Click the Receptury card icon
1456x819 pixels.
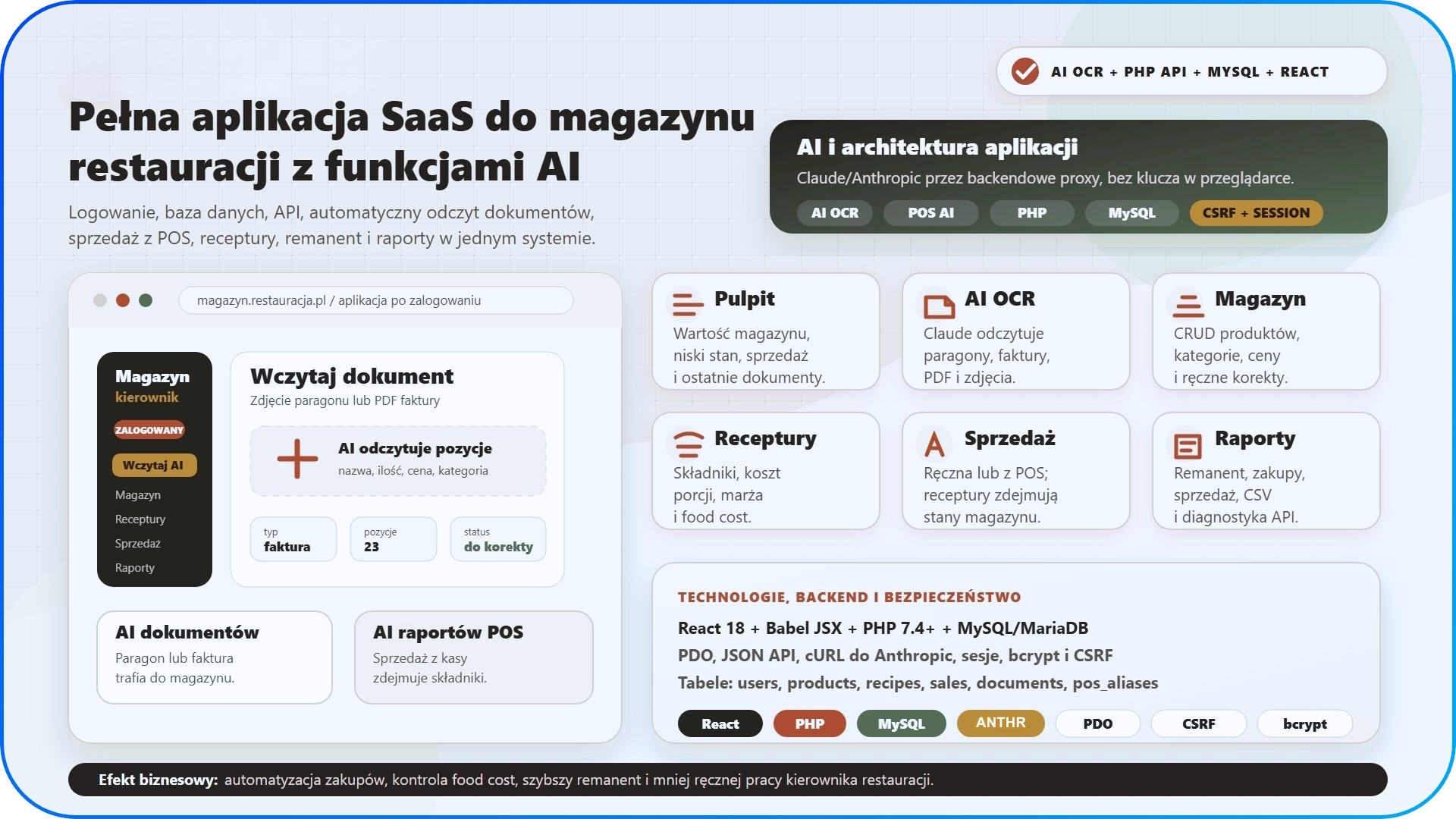tap(689, 444)
